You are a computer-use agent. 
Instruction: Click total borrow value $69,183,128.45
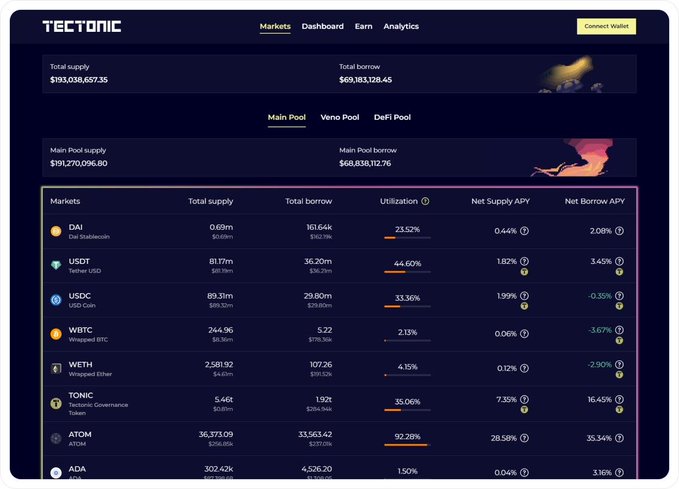tap(365, 80)
